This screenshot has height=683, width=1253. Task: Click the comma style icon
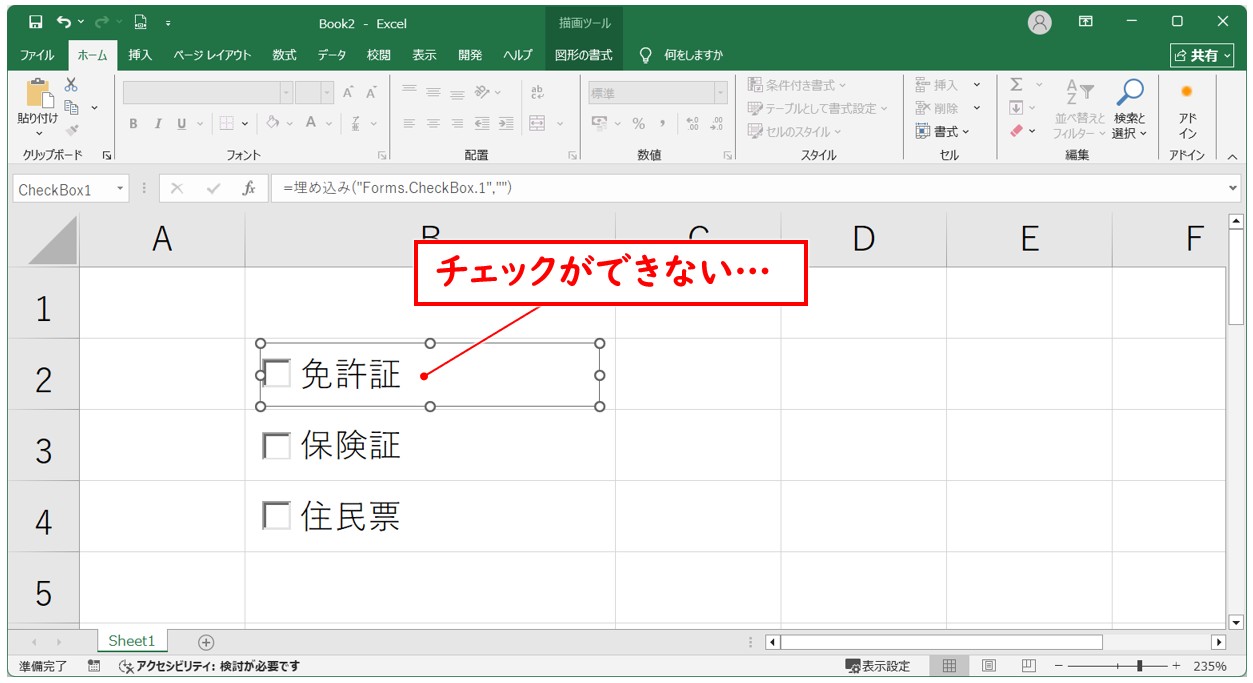[662, 123]
